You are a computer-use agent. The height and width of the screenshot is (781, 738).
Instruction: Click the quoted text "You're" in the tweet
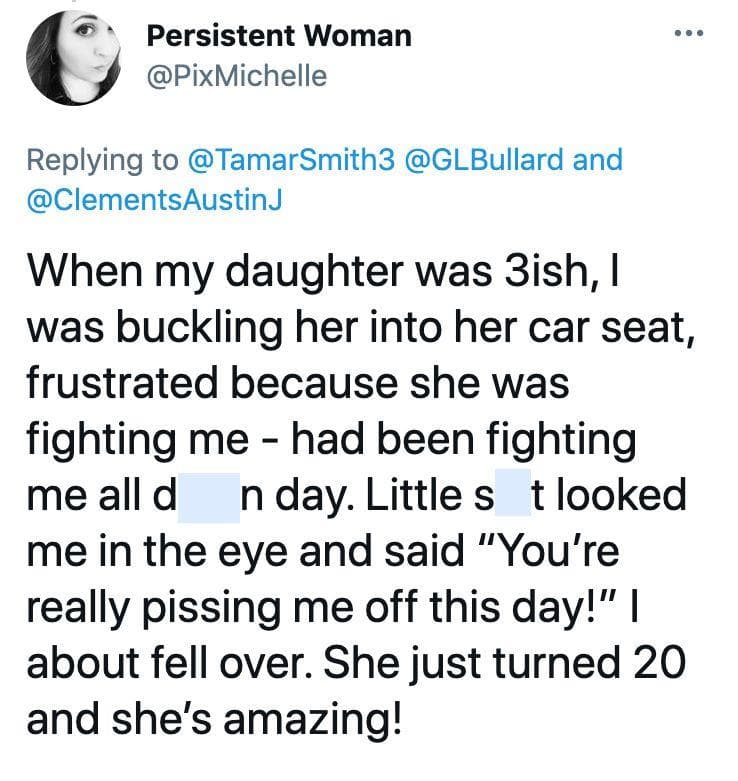(x=549, y=550)
